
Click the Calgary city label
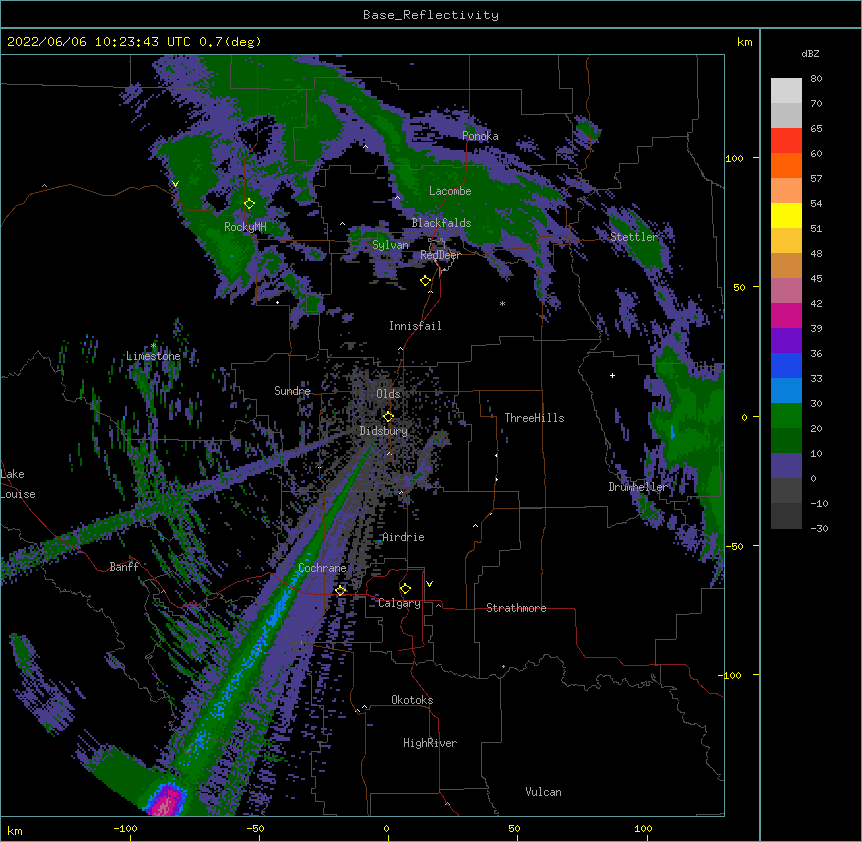(x=399, y=603)
